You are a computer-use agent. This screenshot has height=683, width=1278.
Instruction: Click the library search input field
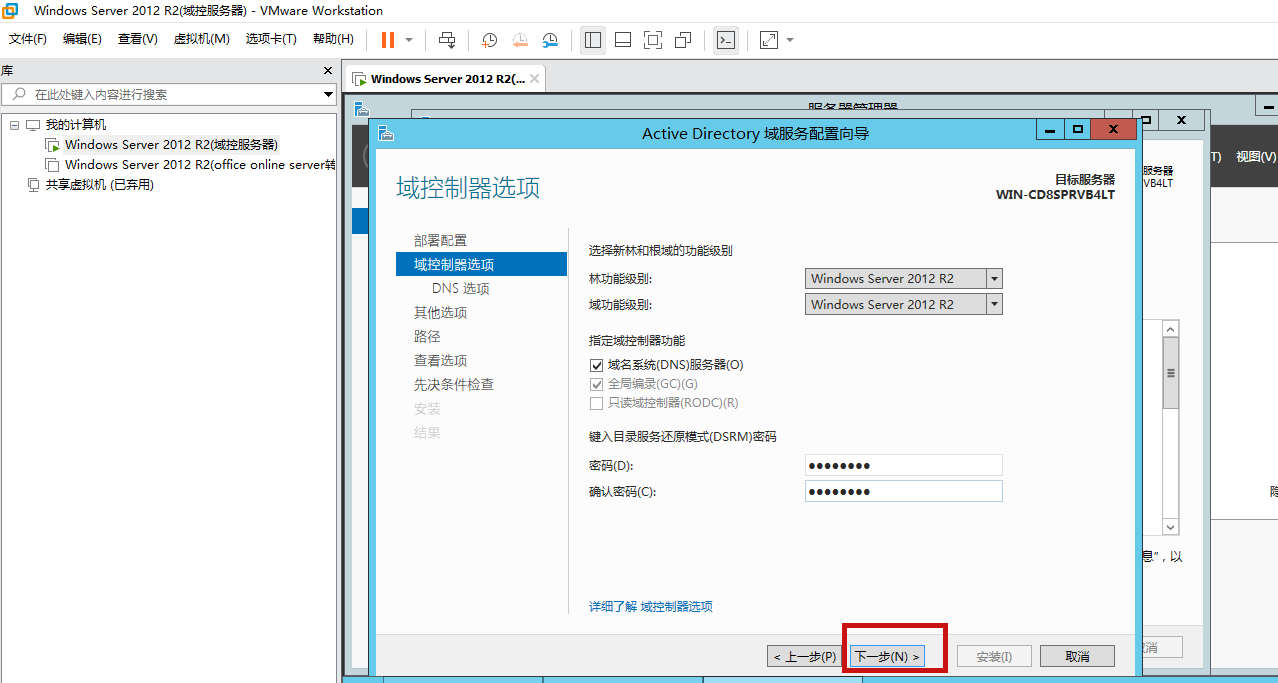pos(168,94)
